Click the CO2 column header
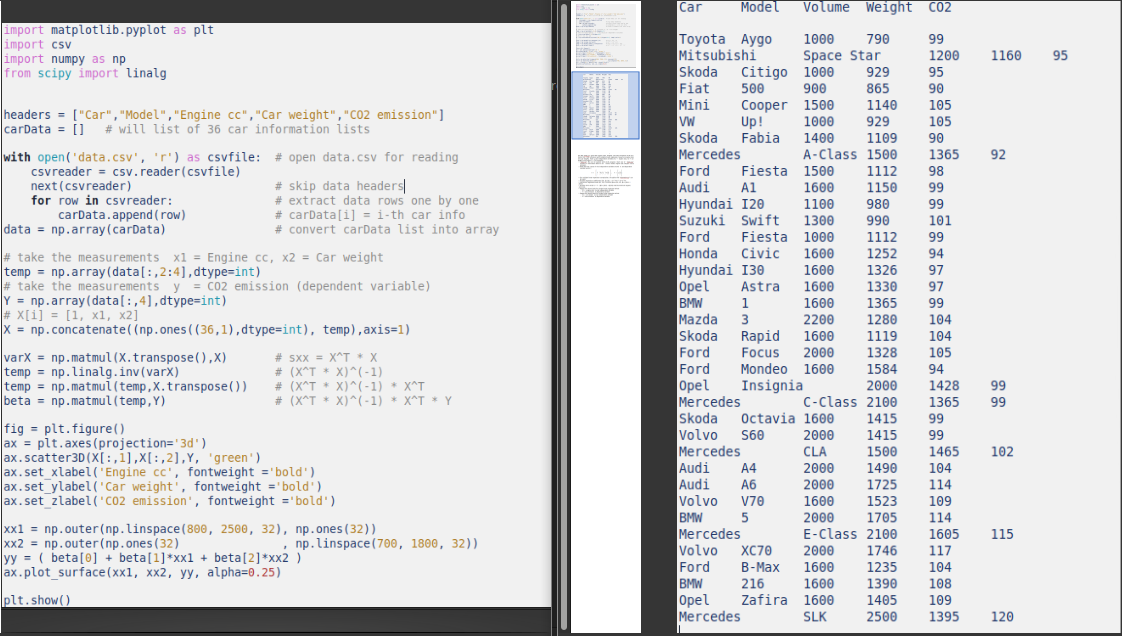 [941, 7]
